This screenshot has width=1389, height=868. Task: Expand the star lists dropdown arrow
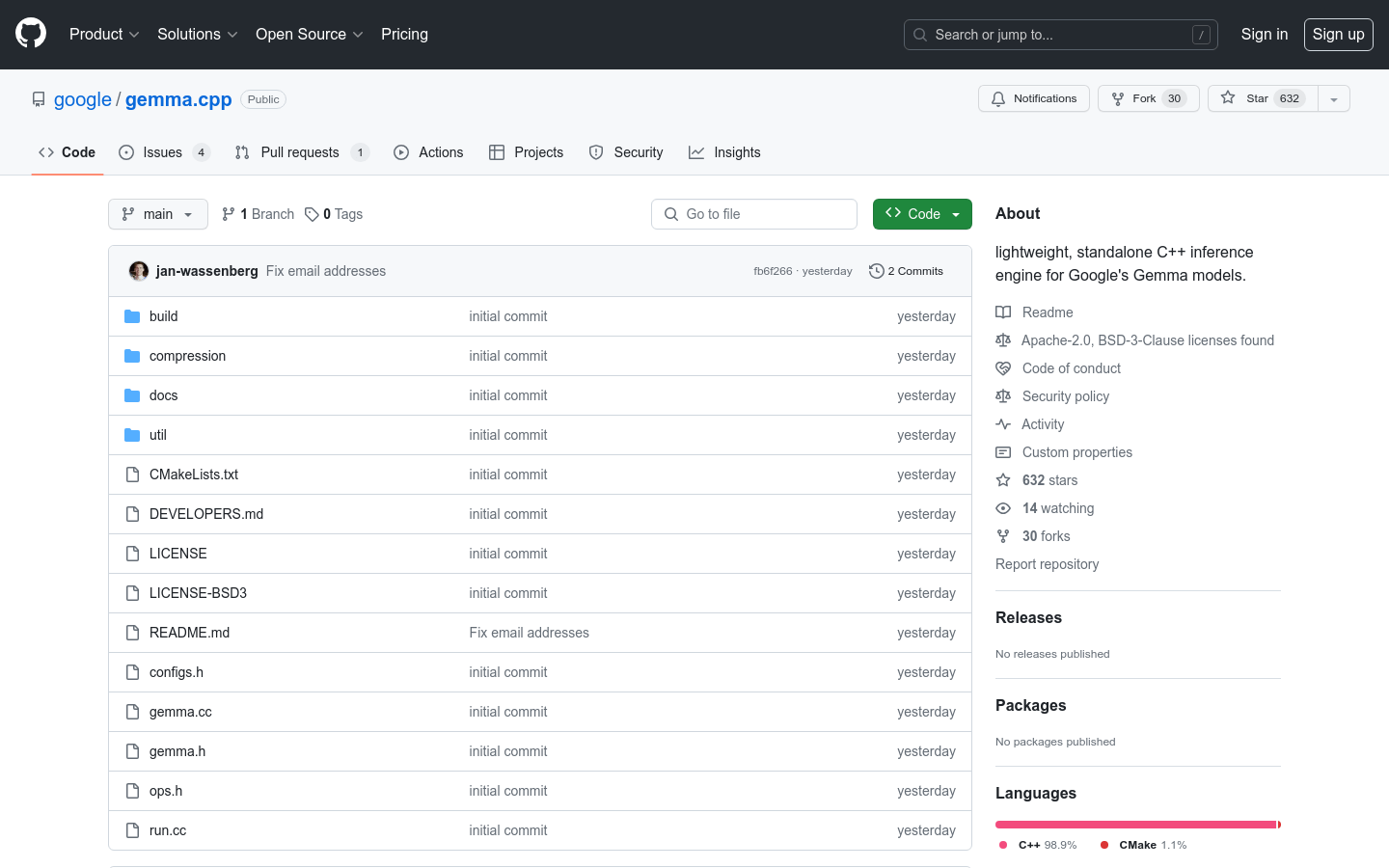click(x=1333, y=98)
